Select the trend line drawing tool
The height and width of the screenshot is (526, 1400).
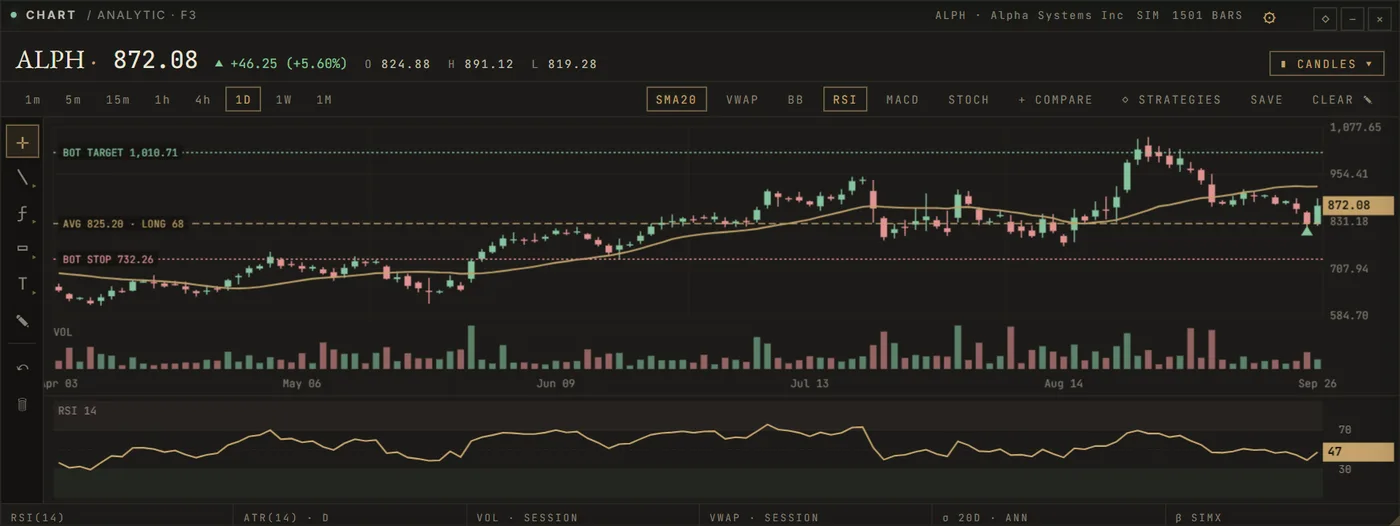pyautogui.click(x=23, y=178)
